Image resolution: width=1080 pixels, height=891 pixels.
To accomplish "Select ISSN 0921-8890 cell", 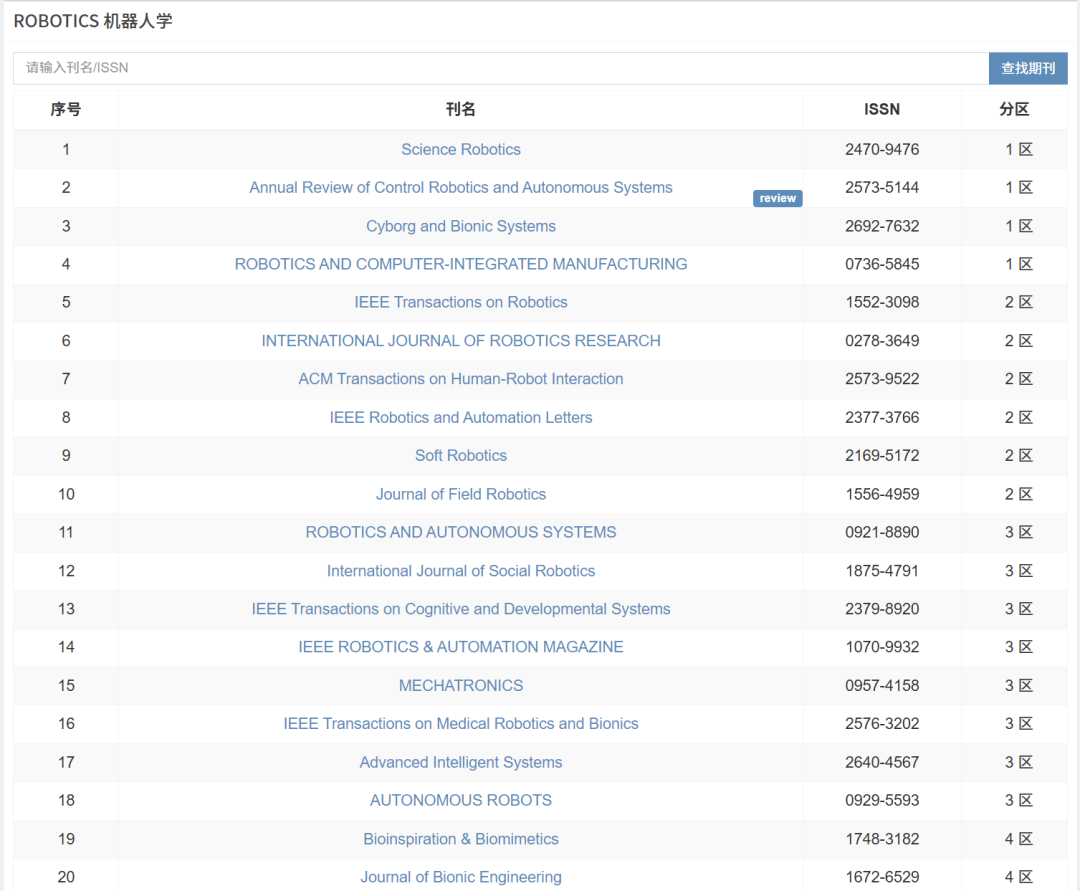I will pos(882,532).
